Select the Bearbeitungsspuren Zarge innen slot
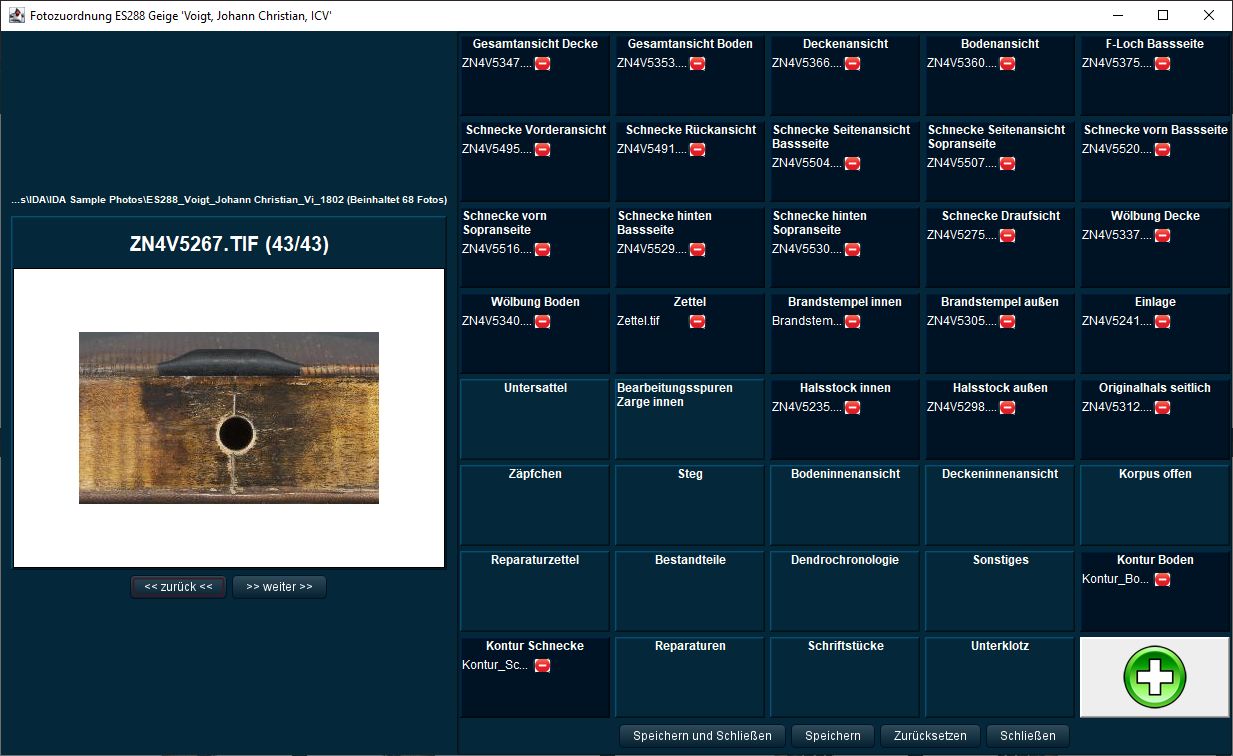The height and width of the screenshot is (756, 1233). pos(690,418)
